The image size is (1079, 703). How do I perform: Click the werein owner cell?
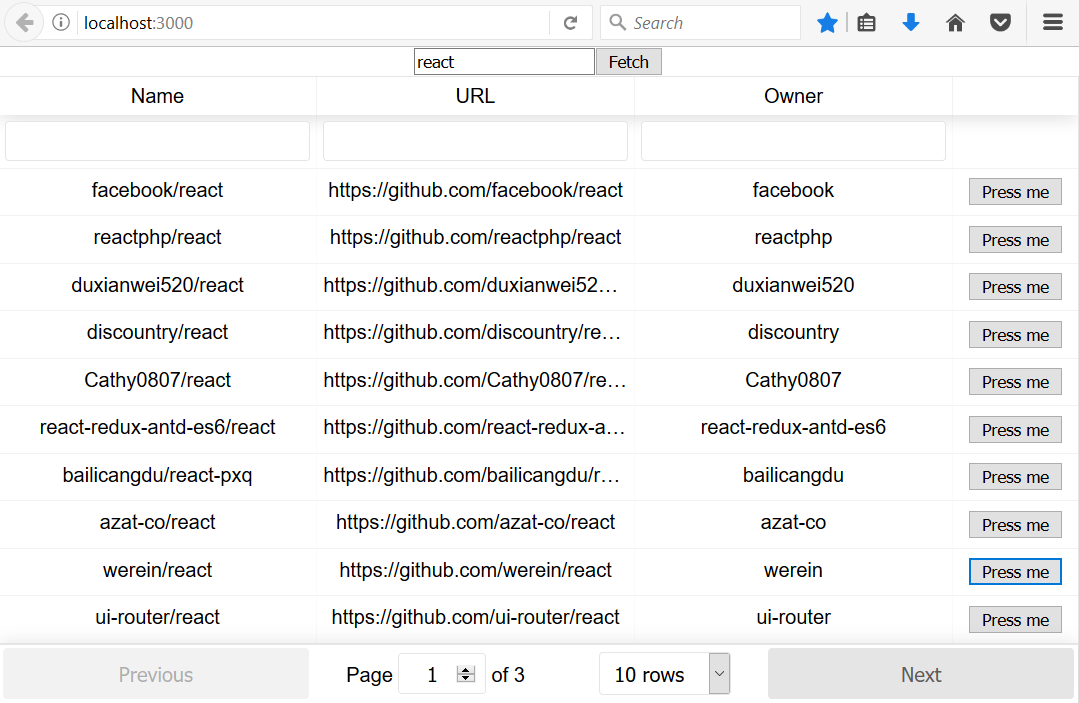click(x=793, y=570)
